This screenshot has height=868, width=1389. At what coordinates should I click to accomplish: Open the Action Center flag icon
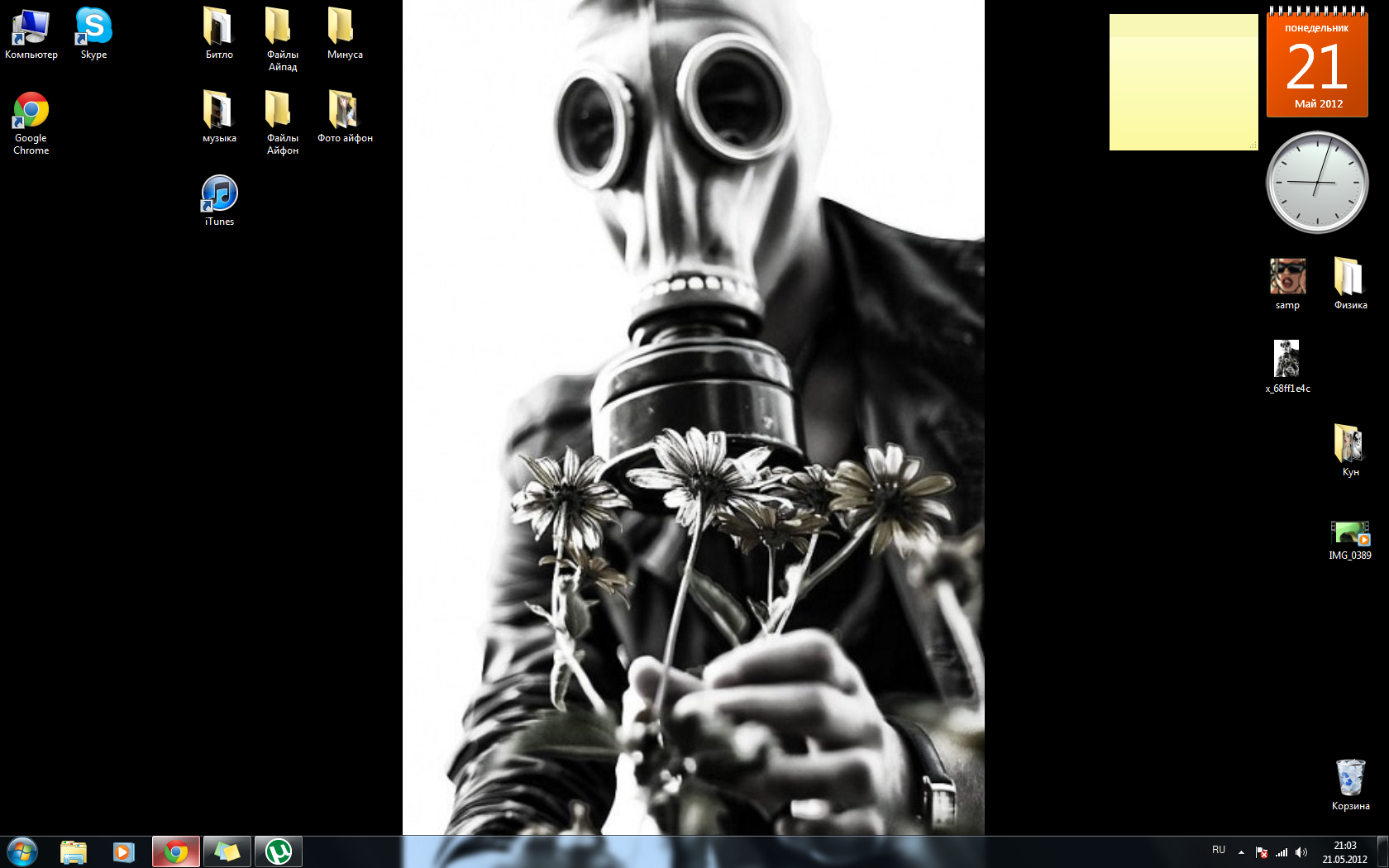[1262, 852]
